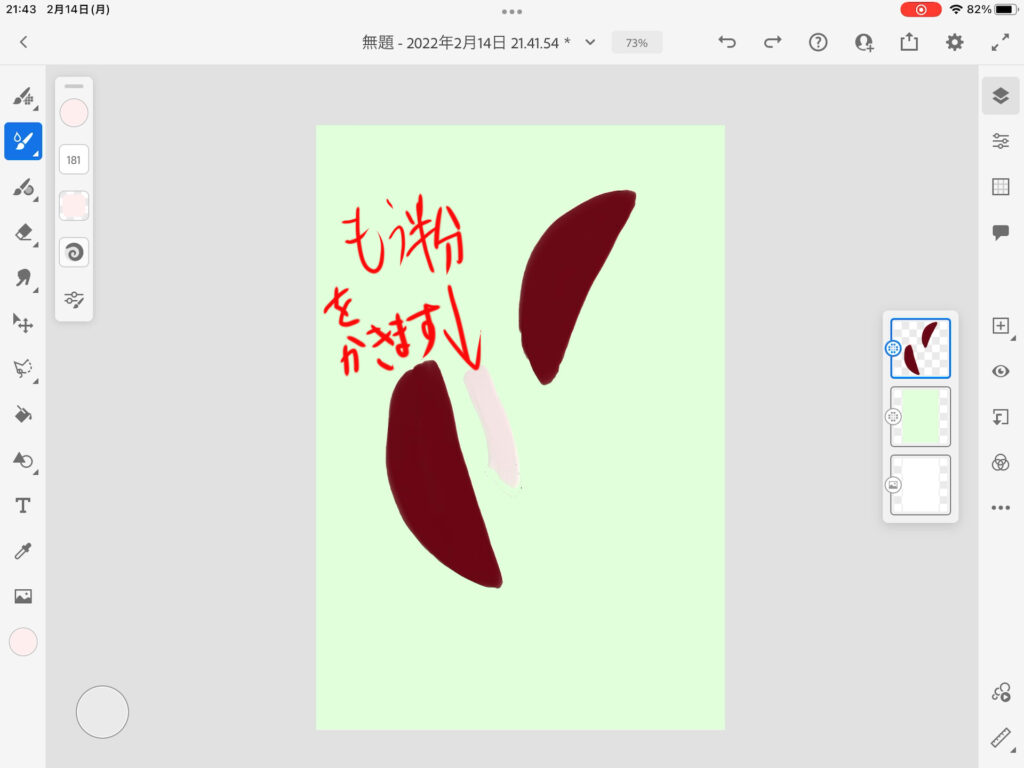This screenshot has width=1024, height=768.
Task: Open the 73% zoom level menu
Action: click(x=636, y=43)
